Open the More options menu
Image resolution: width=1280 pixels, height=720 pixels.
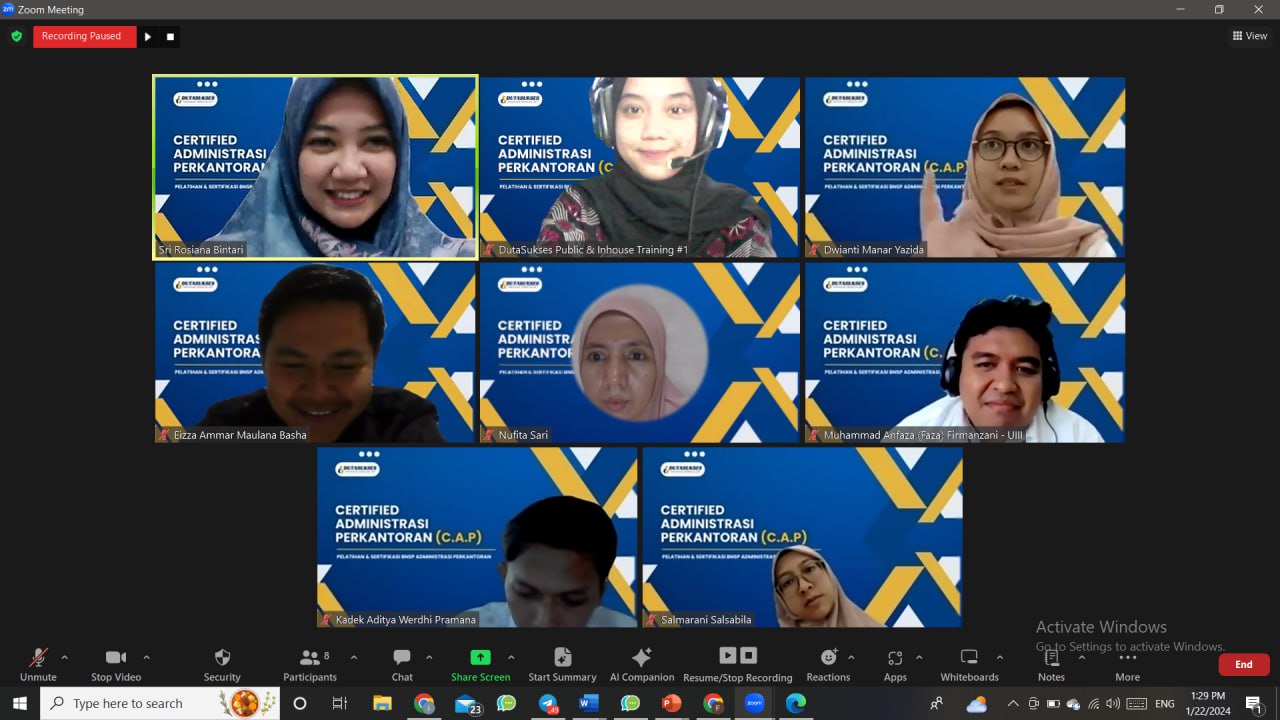click(x=1127, y=665)
